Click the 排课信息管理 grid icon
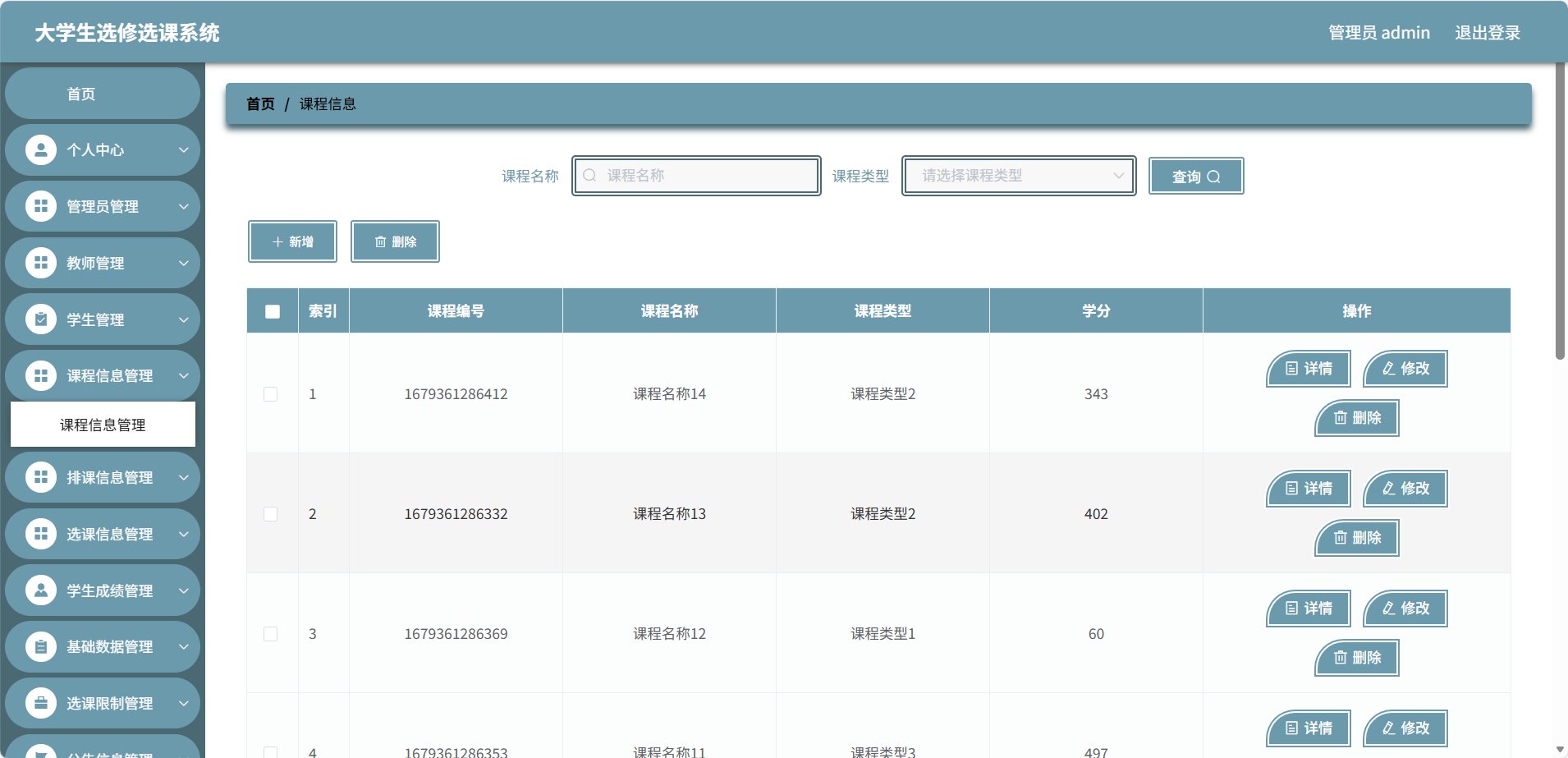 (x=40, y=477)
